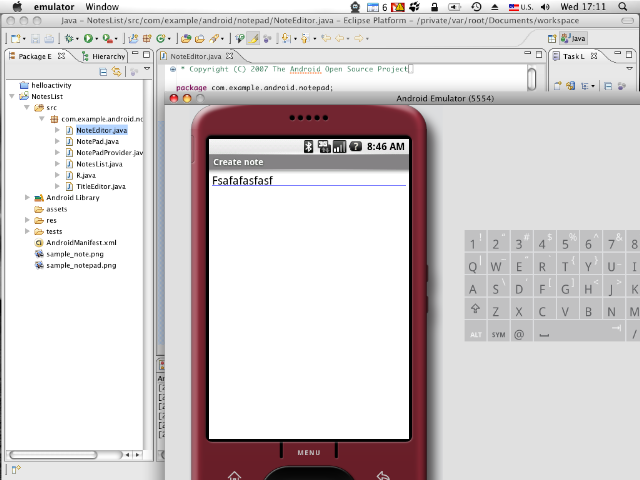Click the Previous Annotation toolbar icon
640x480 pixels.
305,38
